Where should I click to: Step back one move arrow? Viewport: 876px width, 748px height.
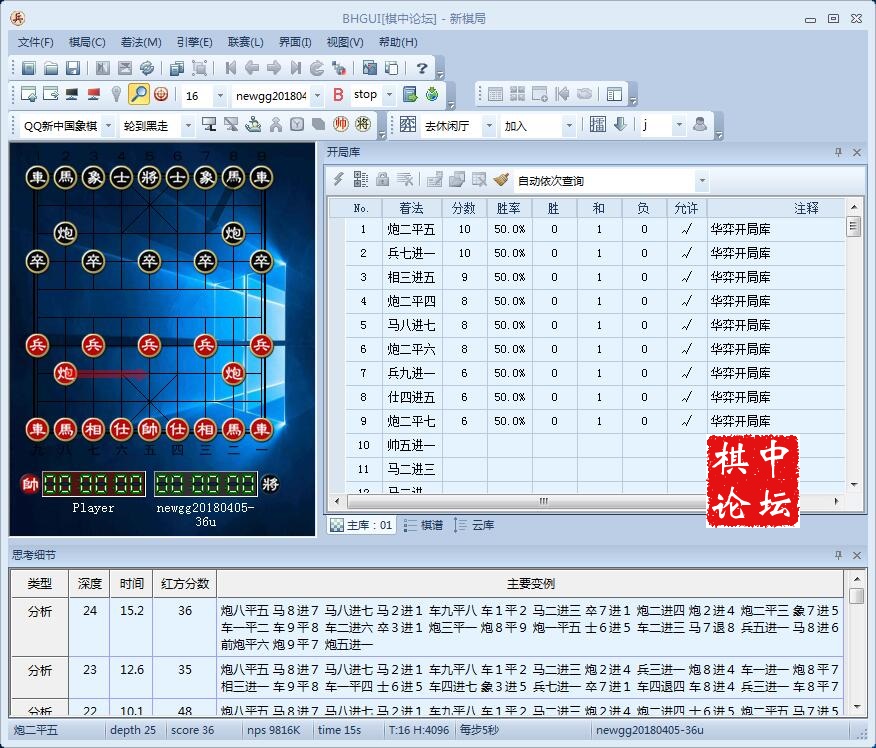click(252, 68)
